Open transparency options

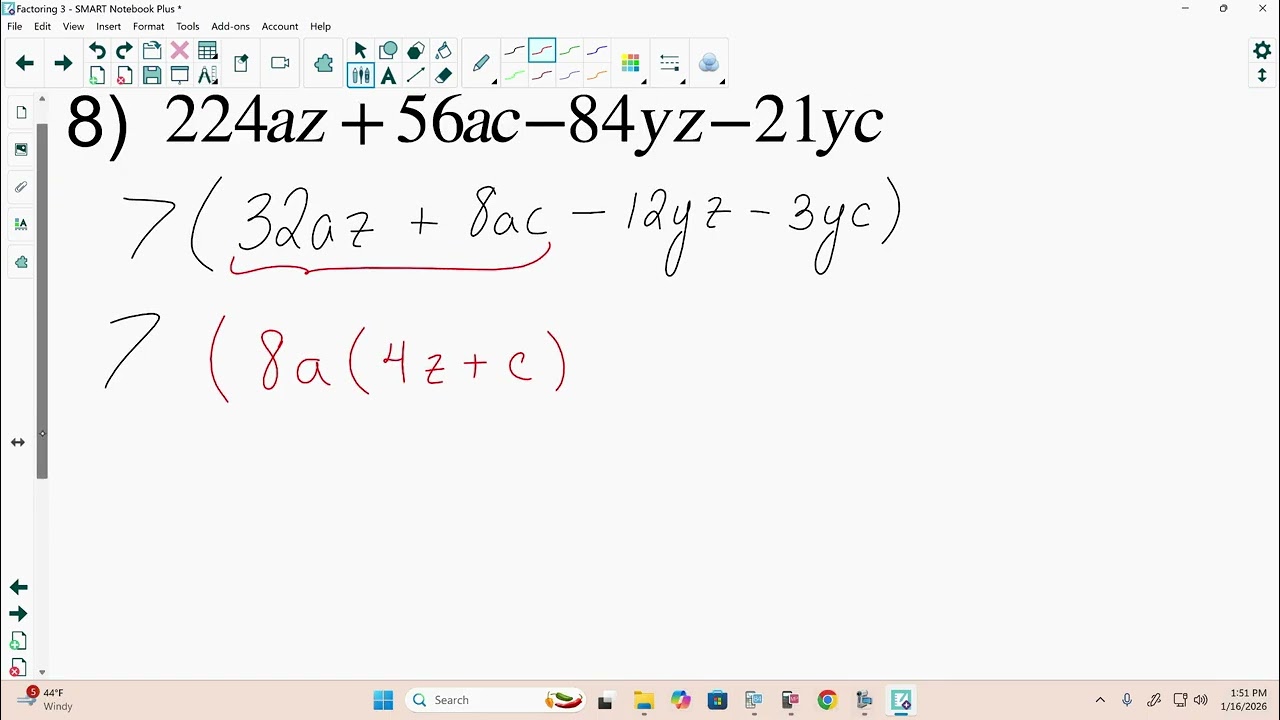[x=709, y=63]
